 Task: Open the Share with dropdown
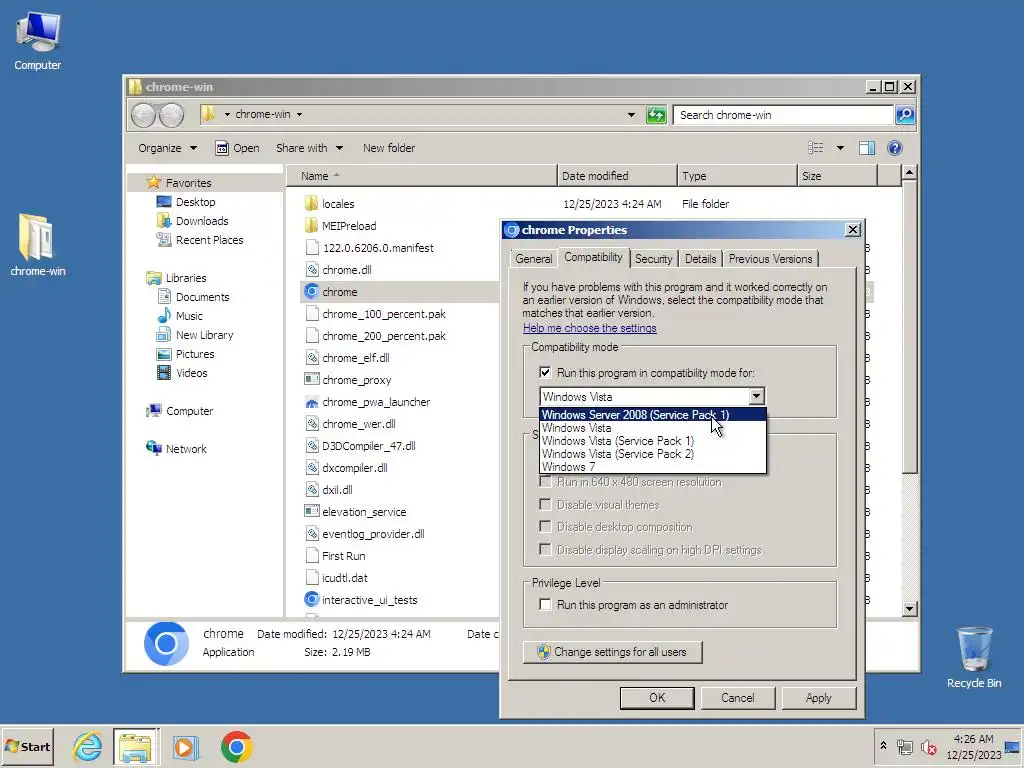point(309,148)
